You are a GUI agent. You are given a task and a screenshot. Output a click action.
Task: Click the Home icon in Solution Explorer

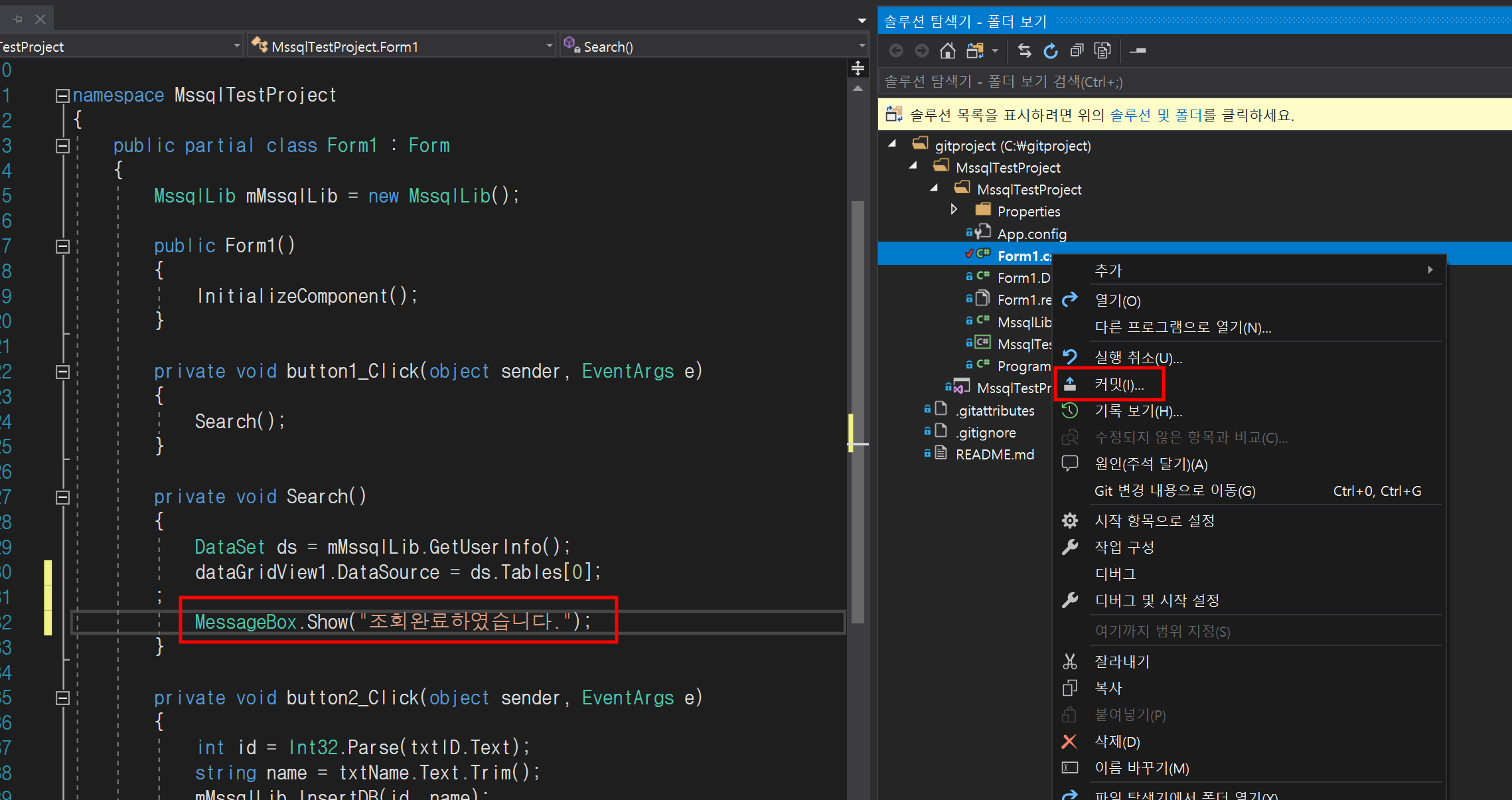pos(948,50)
